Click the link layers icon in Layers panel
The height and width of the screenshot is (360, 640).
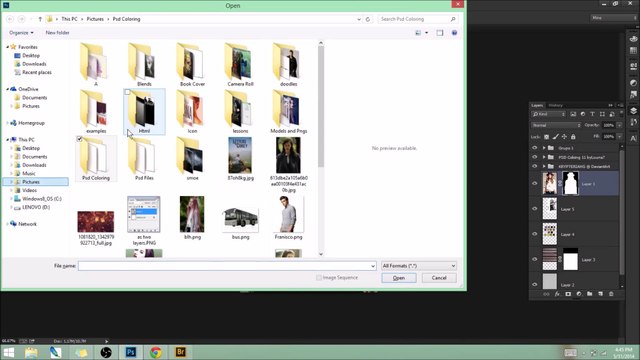click(x=546, y=294)
